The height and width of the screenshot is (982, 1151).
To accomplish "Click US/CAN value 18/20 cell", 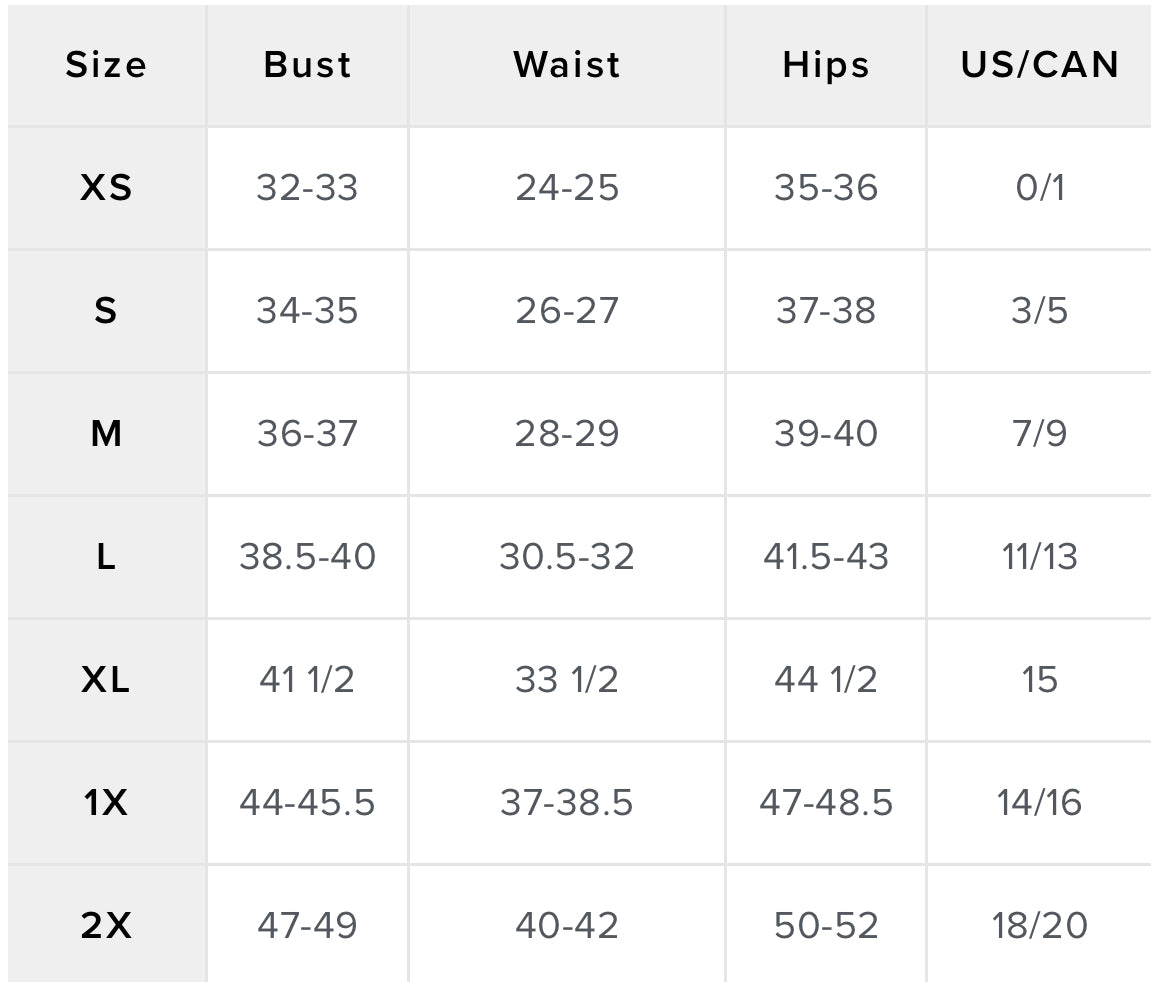I will [1039, 926].
